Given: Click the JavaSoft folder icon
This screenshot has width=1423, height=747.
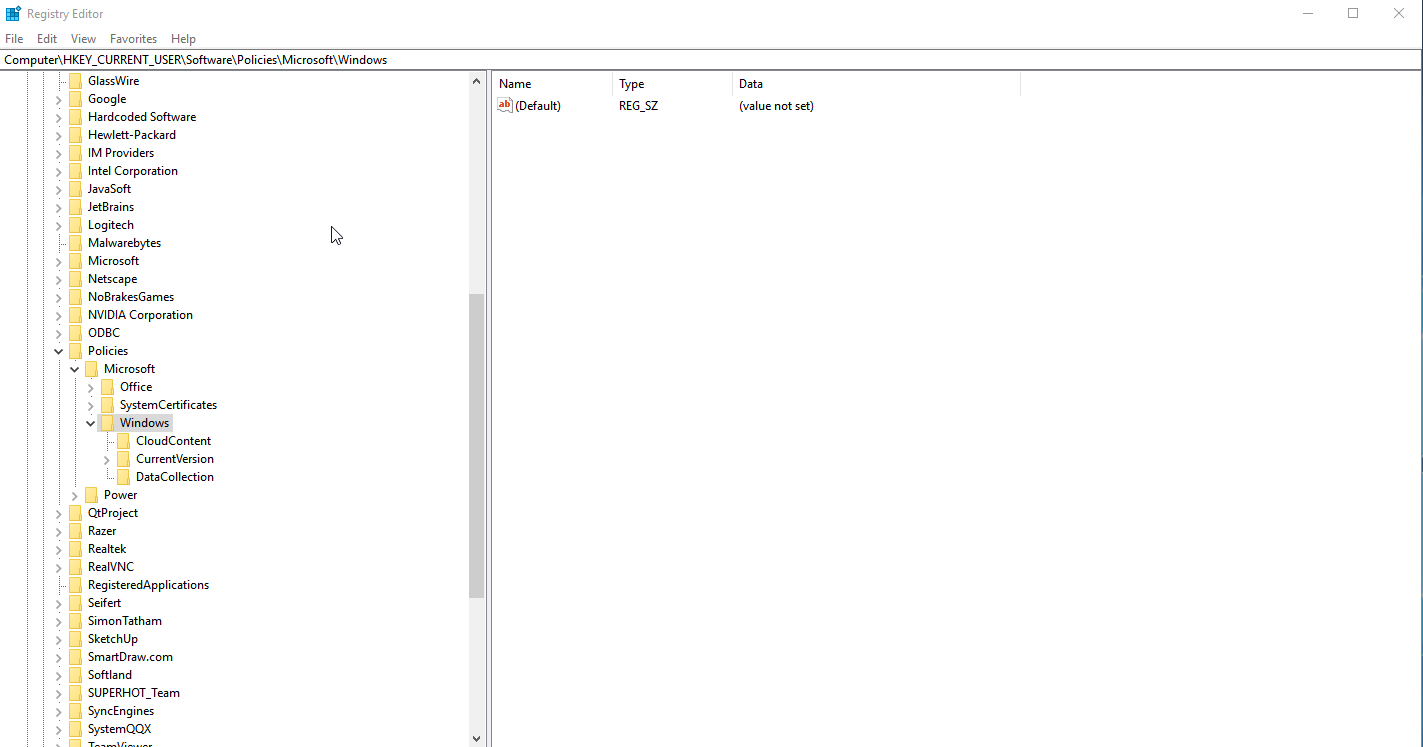Looking at the screenshot, I should click(75, 189).
